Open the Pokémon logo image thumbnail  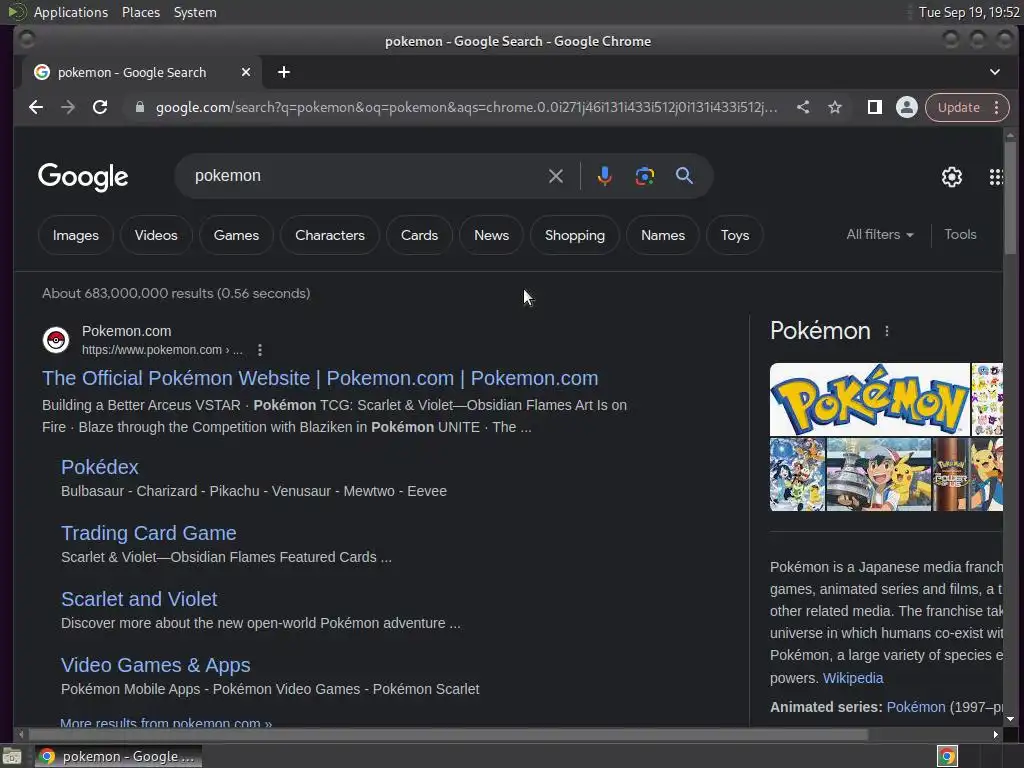coord(869,399)
